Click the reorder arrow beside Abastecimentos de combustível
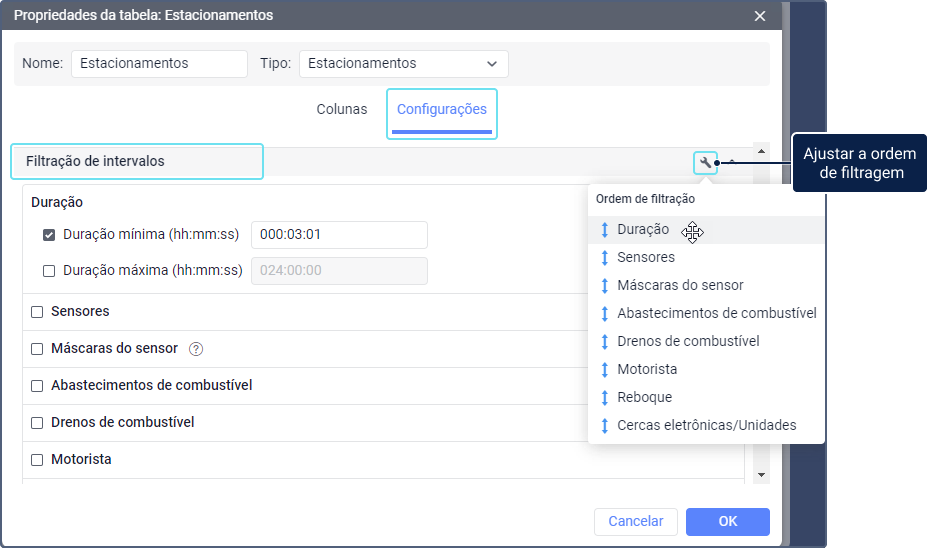The width and height of the screenshot is (929, 548). (604, 313)
